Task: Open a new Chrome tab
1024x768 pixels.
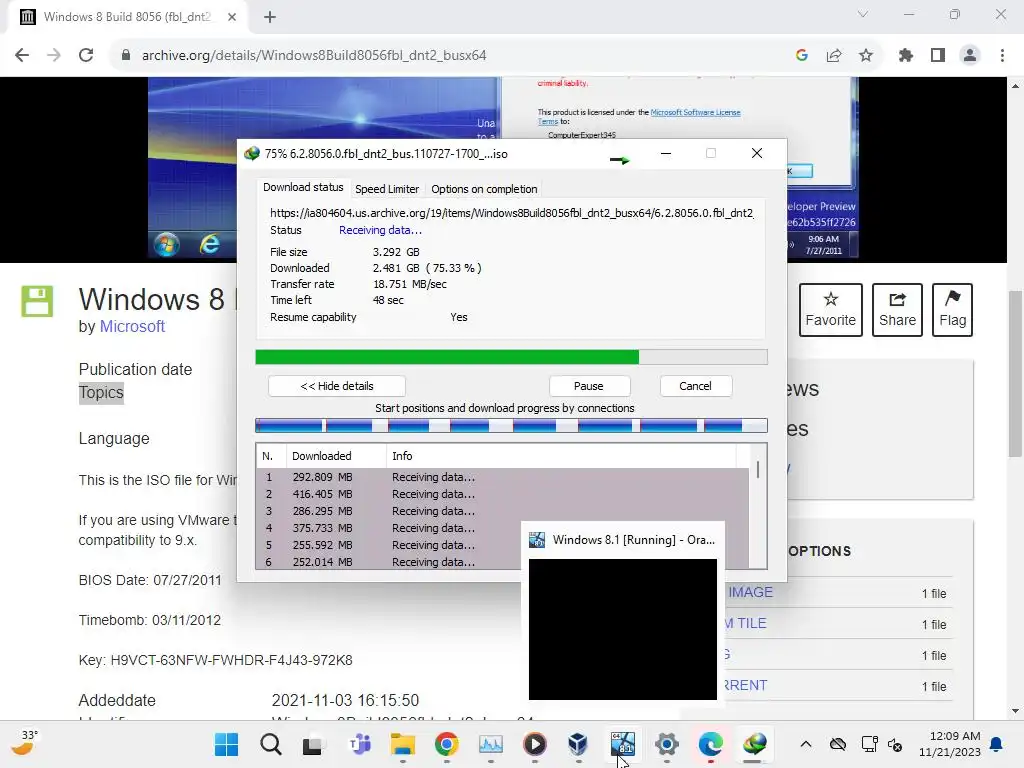Action: pyautogui.click(x=270, y=17)
